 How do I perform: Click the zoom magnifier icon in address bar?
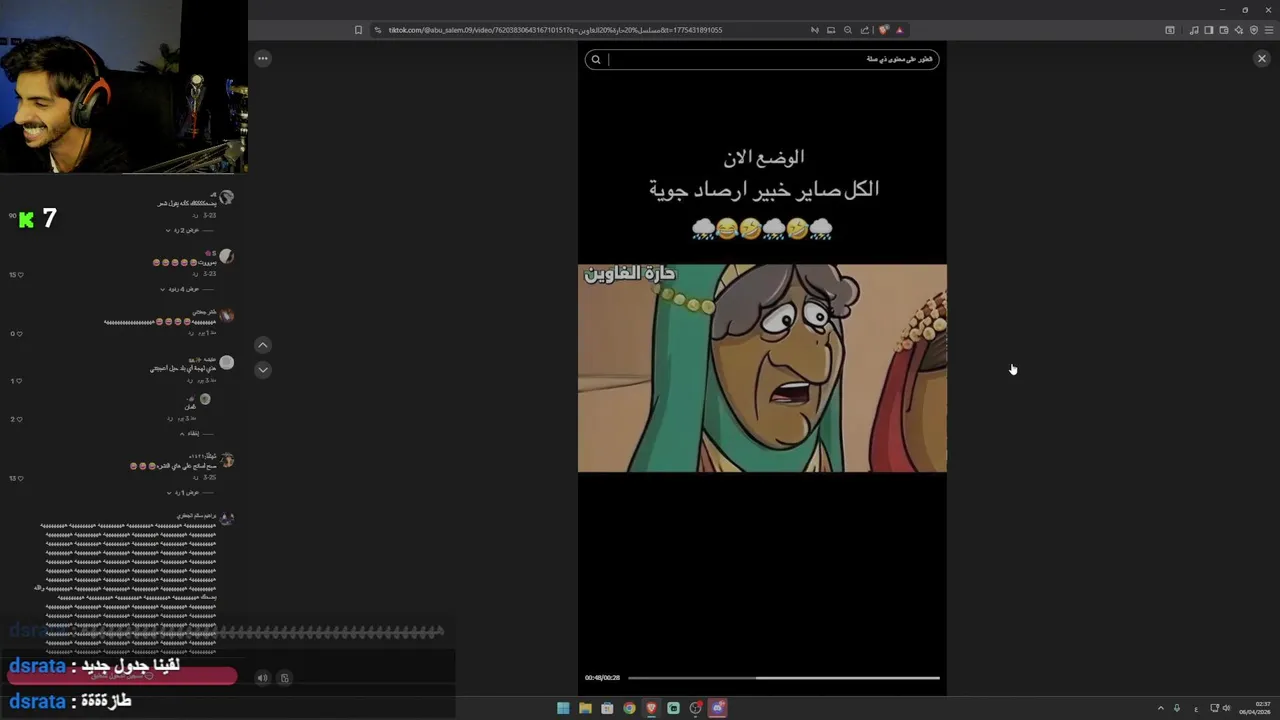coord(848,30)
